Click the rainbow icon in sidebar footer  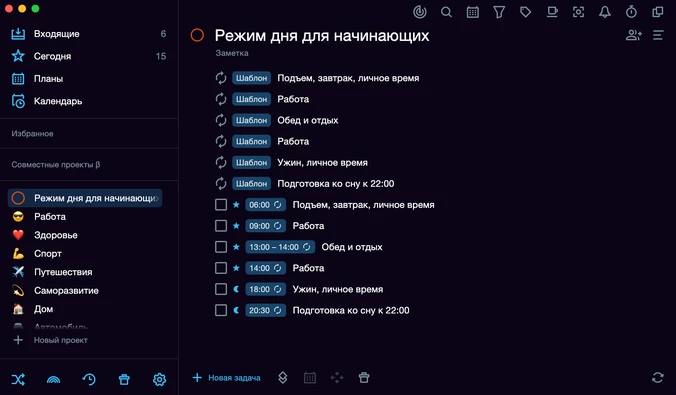click(53, 379)
